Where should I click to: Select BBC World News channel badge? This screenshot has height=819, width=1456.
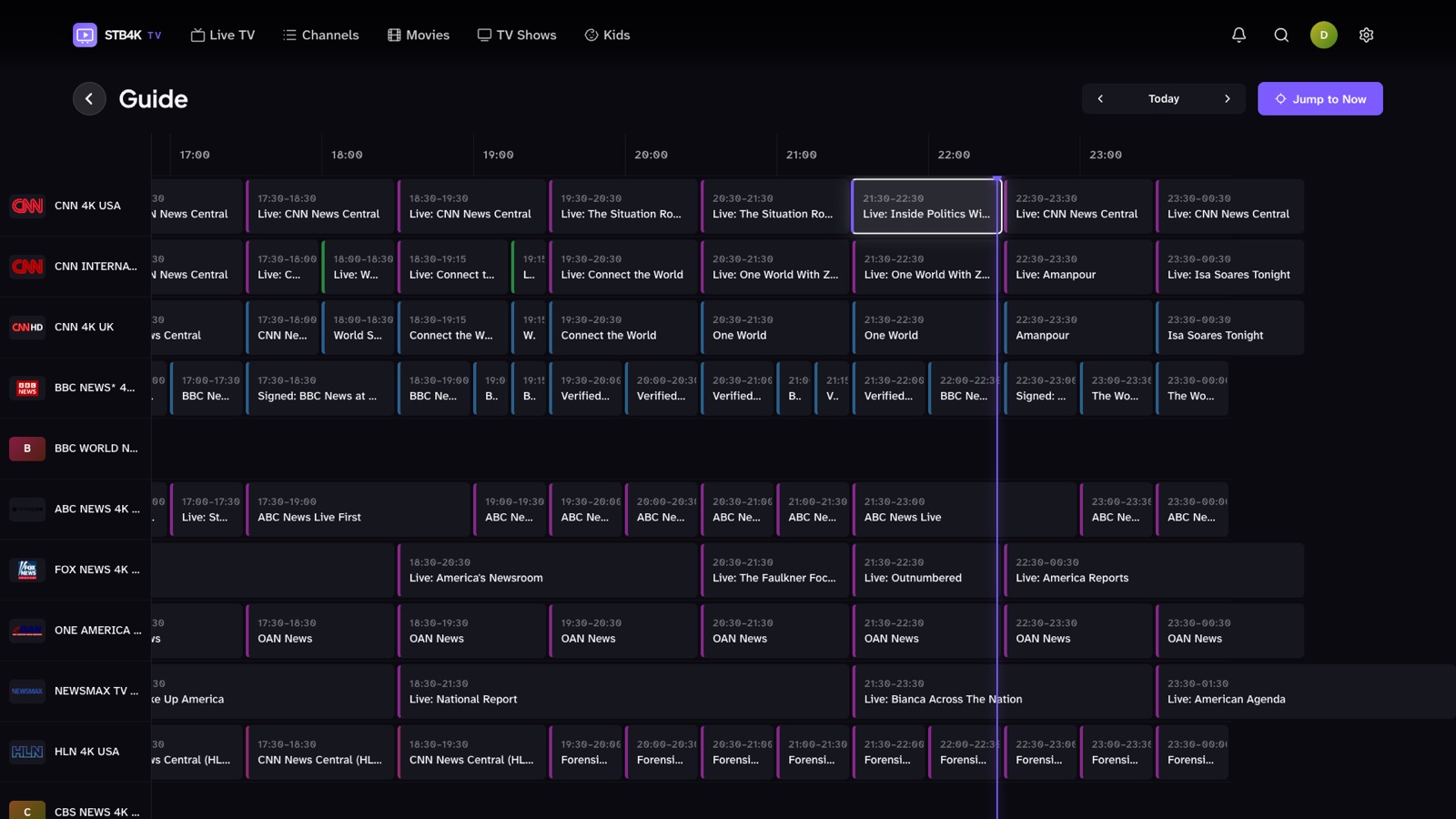click(x=27, y=449)
